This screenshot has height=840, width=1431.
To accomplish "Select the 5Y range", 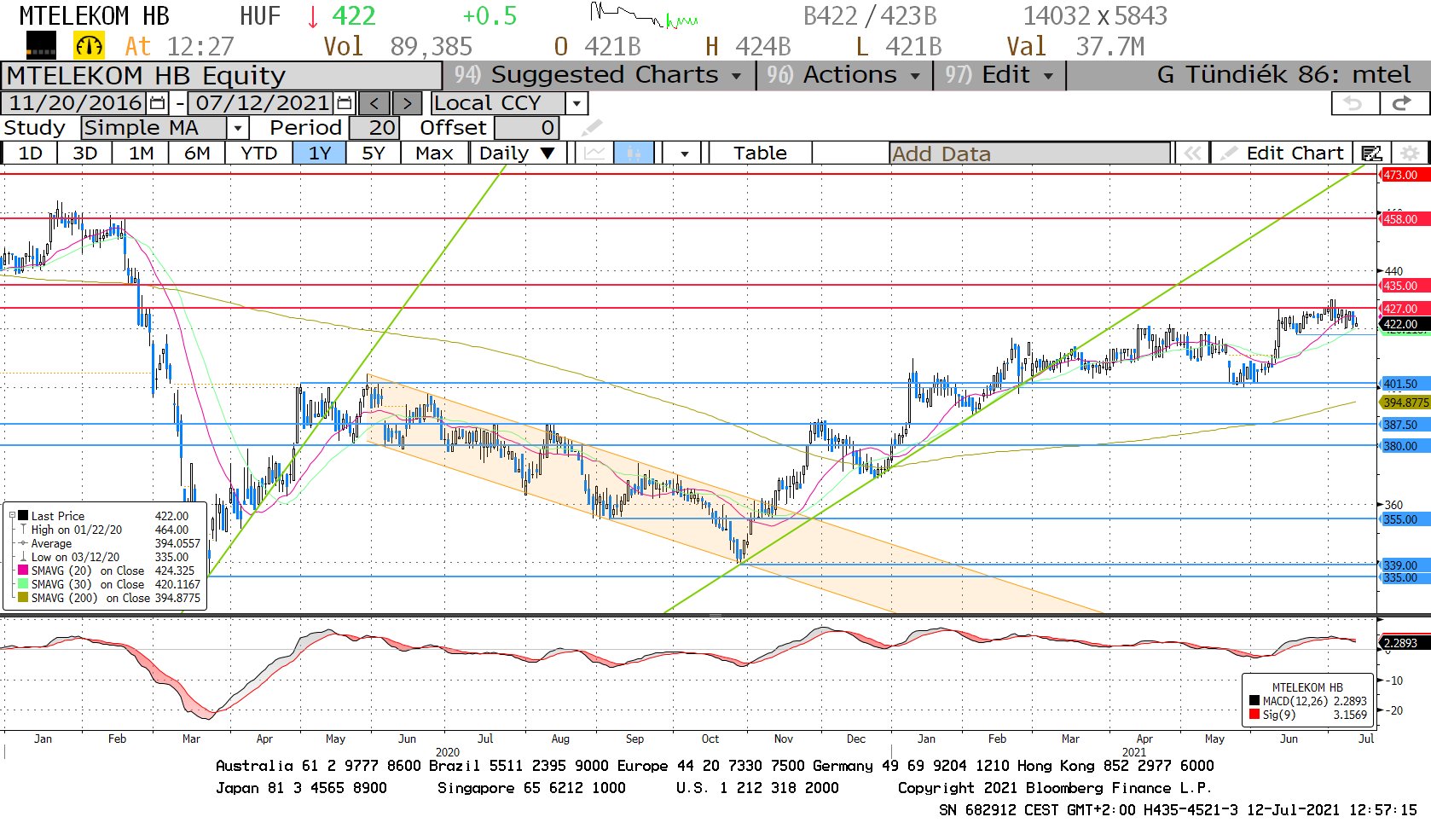I will pos(374,154).
